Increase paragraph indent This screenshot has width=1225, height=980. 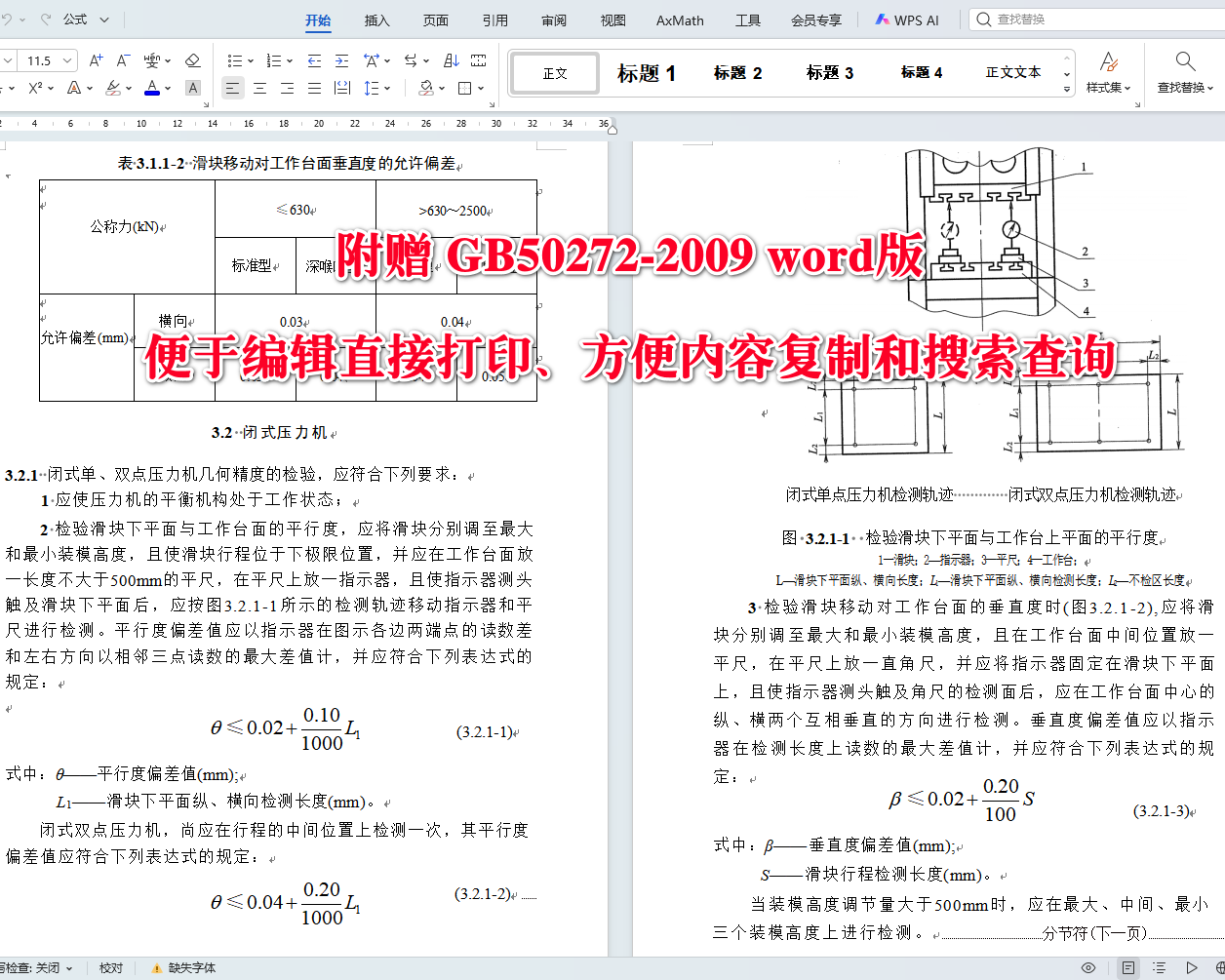coord(341,60)
